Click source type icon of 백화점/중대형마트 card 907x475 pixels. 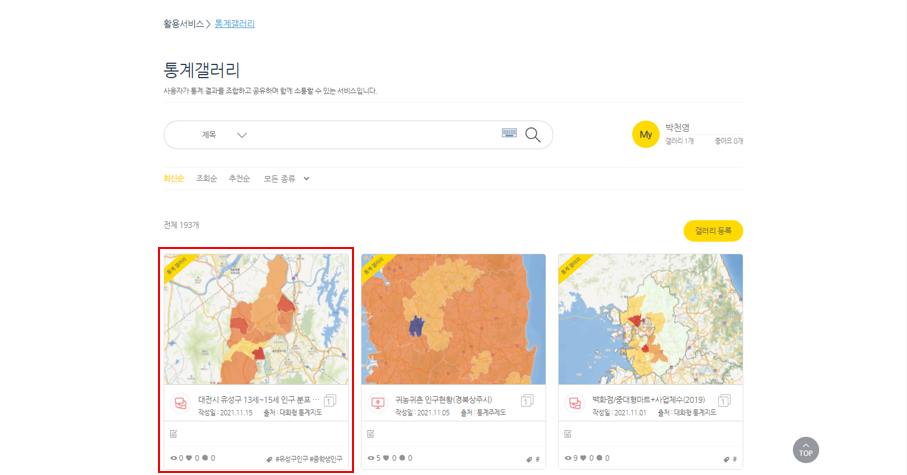[575, 403]
